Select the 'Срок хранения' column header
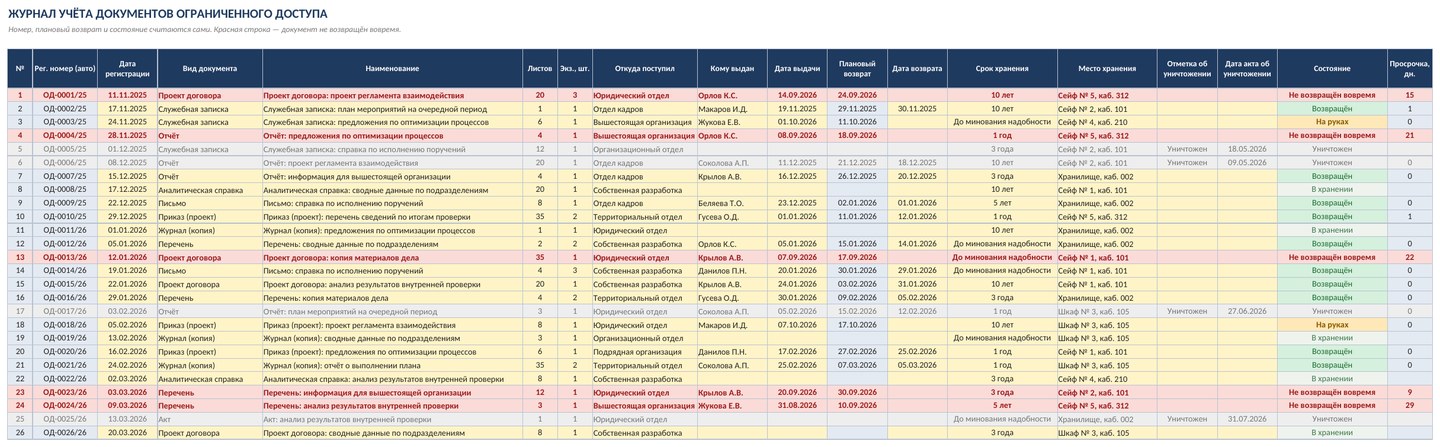 pyautogui.click(x=1001, y=69)
